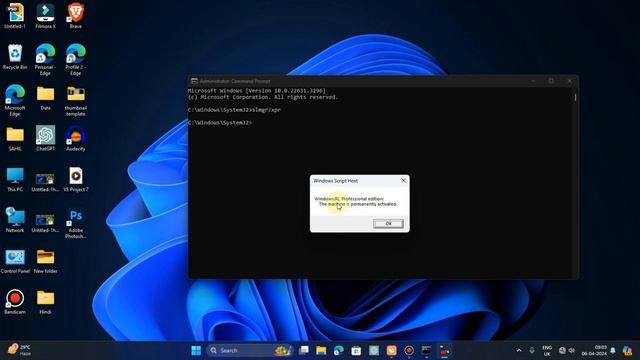This screenshot has width=640, height=360.
Task: Select the Personal - Edge shortcut
Action: click(x=45, y=60)
